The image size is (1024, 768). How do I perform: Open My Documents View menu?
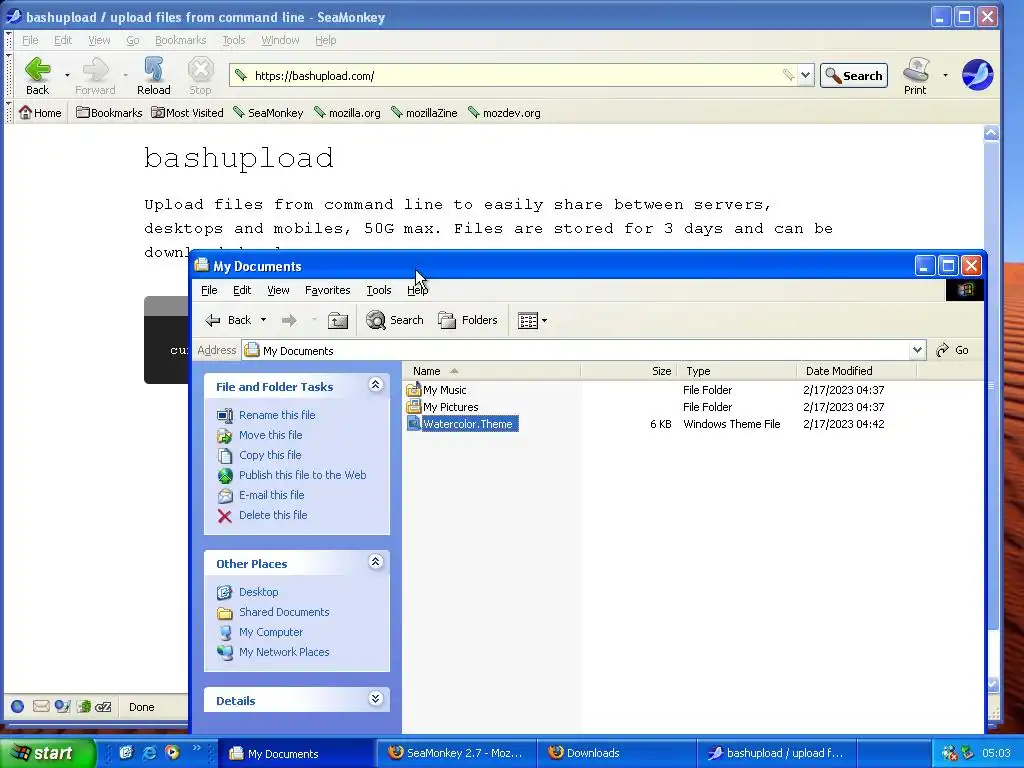(278, 290)
